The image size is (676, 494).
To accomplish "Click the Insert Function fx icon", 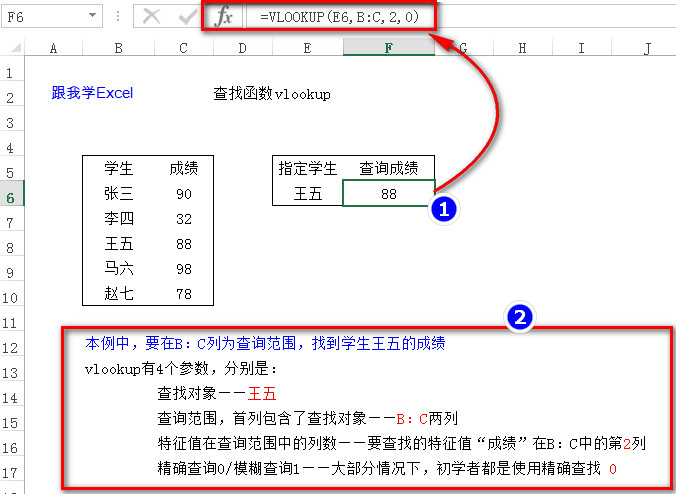I will point(224,16).
